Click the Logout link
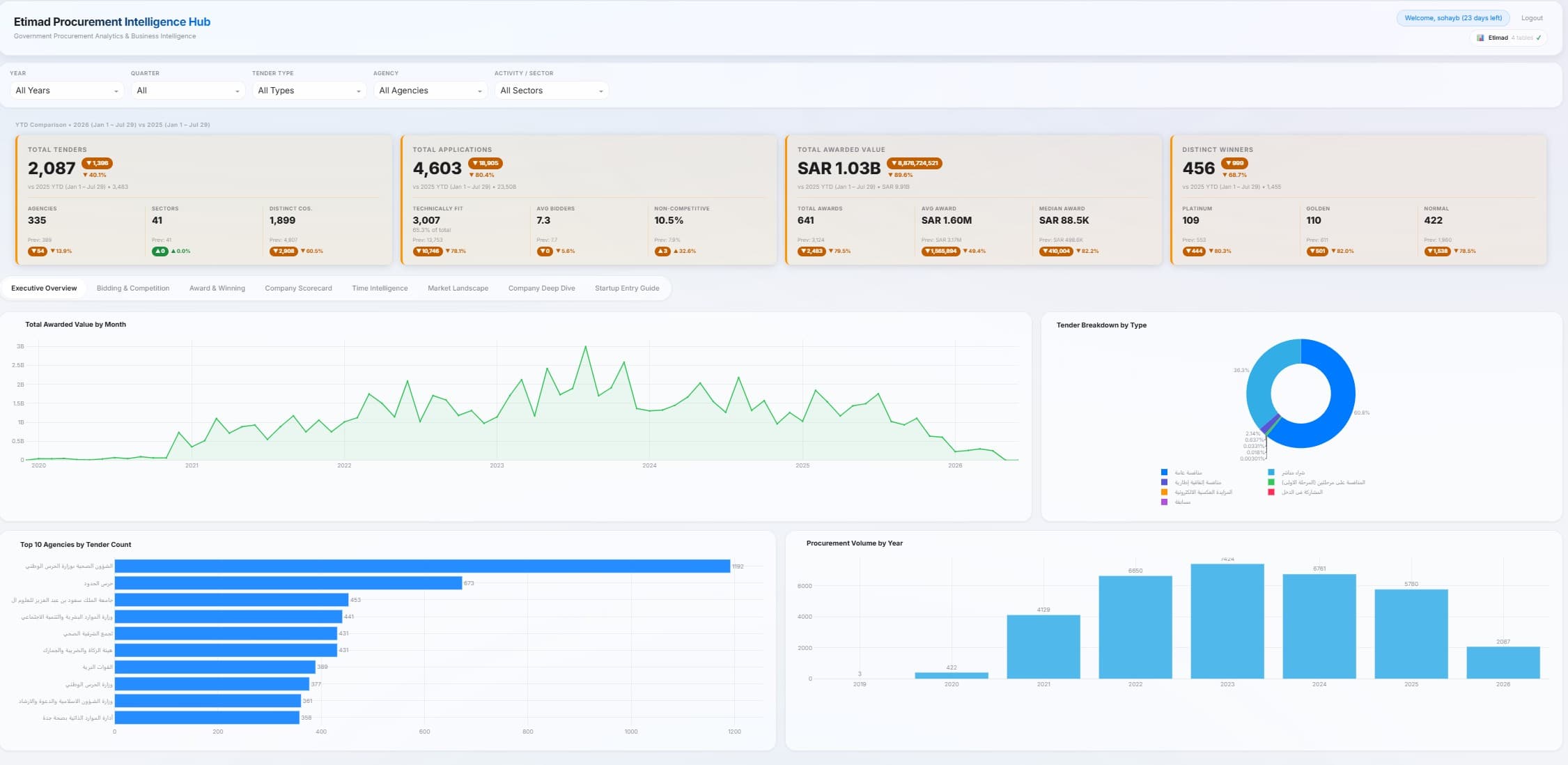Viewport: 1568px width, 765px height. (x=1532, y=18)
